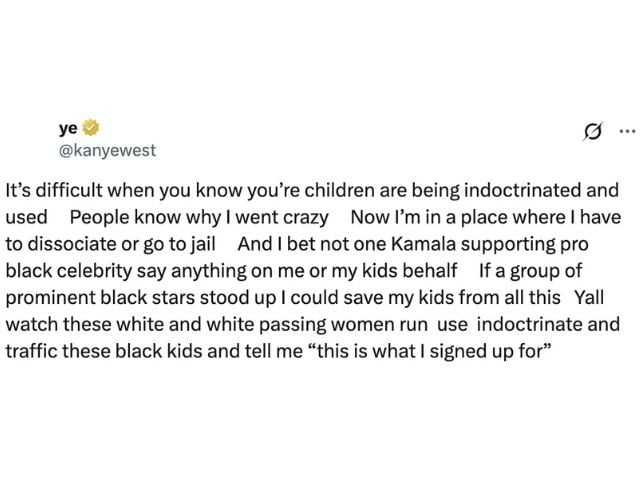Click the gold verified badge next to ye
The width and height of the screenshot is (640, 480).
point(91,128)
